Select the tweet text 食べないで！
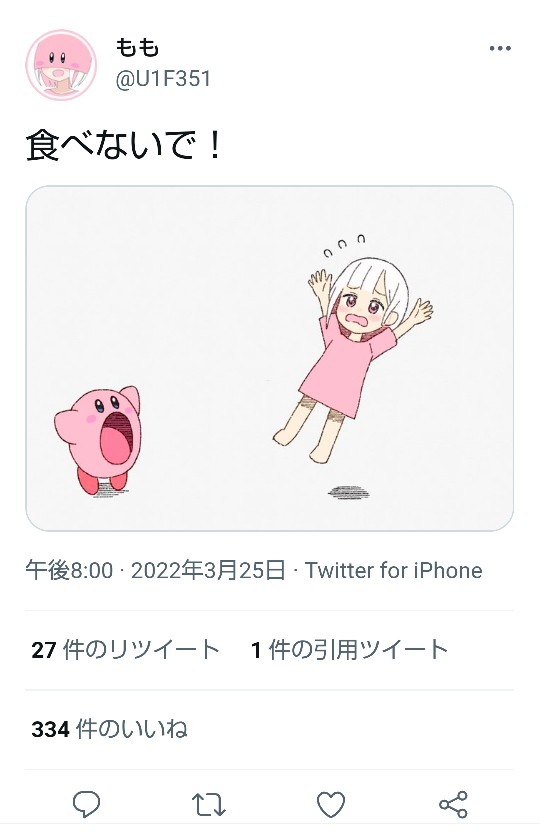Viewport: 540px width, 832px height. 124,145
